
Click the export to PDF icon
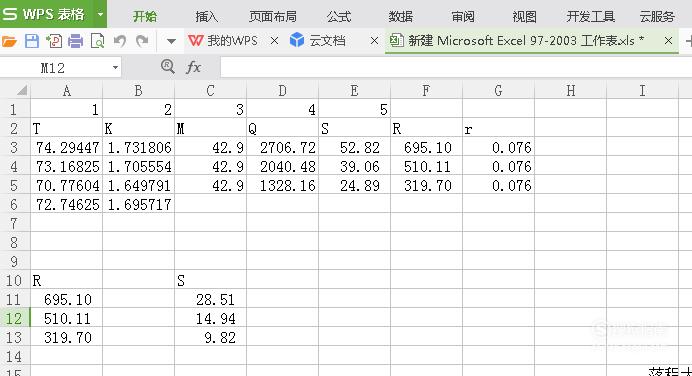pyautogui.click(x=54, y=41)
